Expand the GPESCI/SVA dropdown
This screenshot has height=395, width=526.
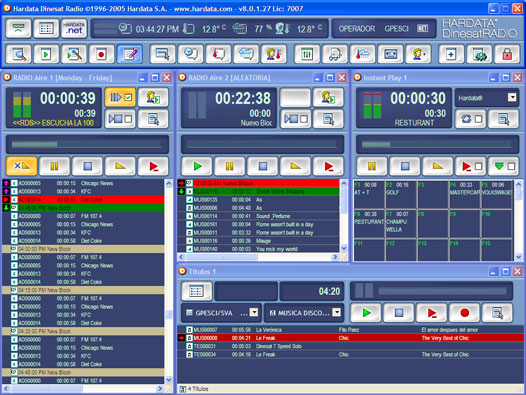click(x=254, y=313)
